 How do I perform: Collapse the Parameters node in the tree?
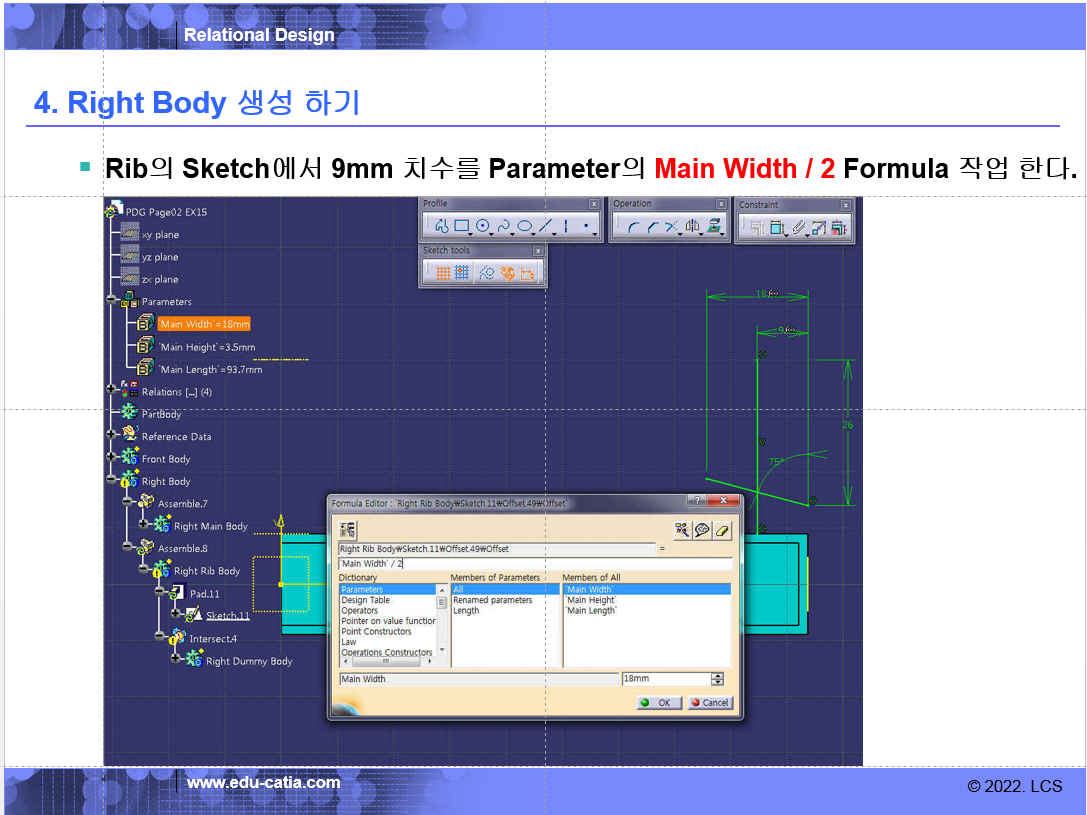[111, 301]
